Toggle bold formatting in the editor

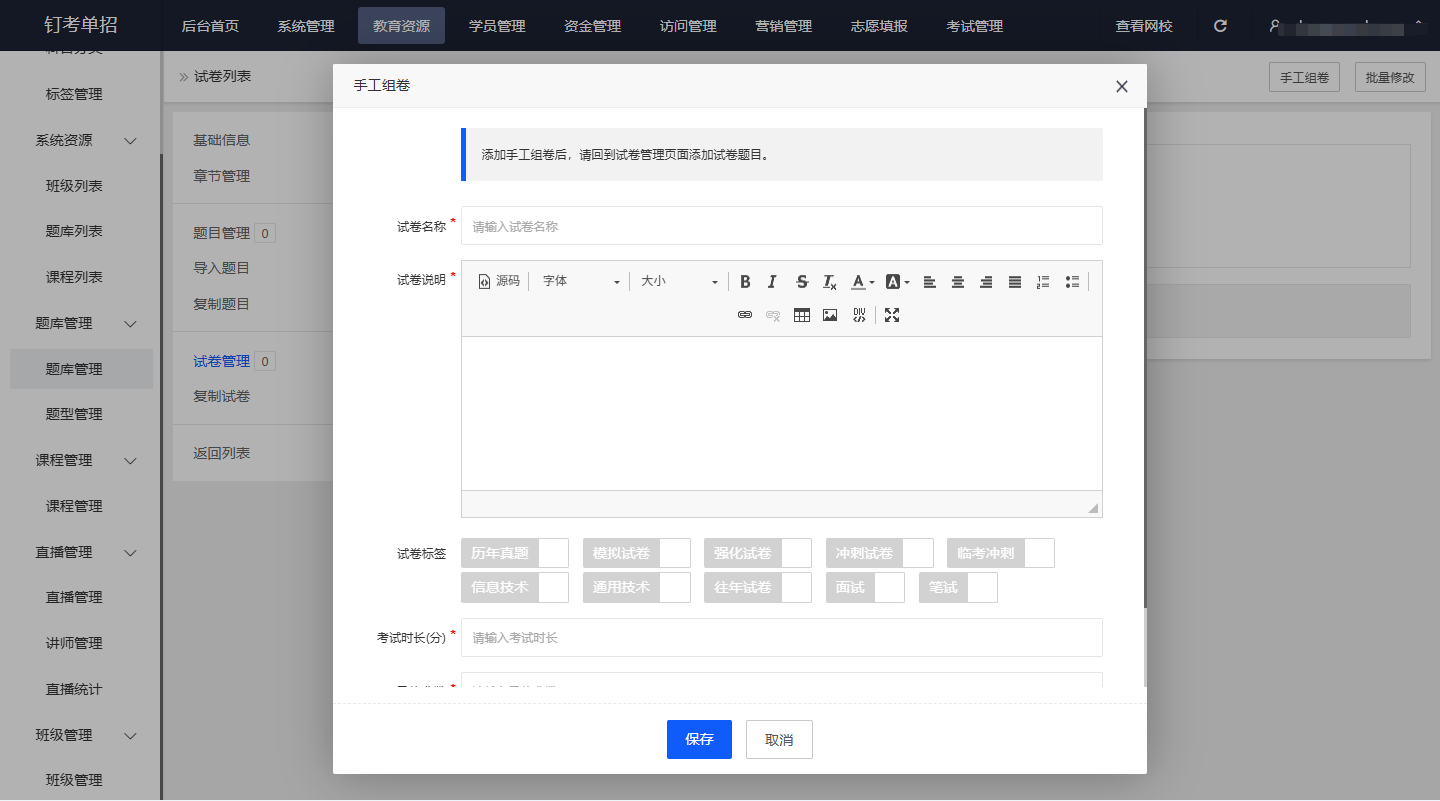[x=745, y=282]
